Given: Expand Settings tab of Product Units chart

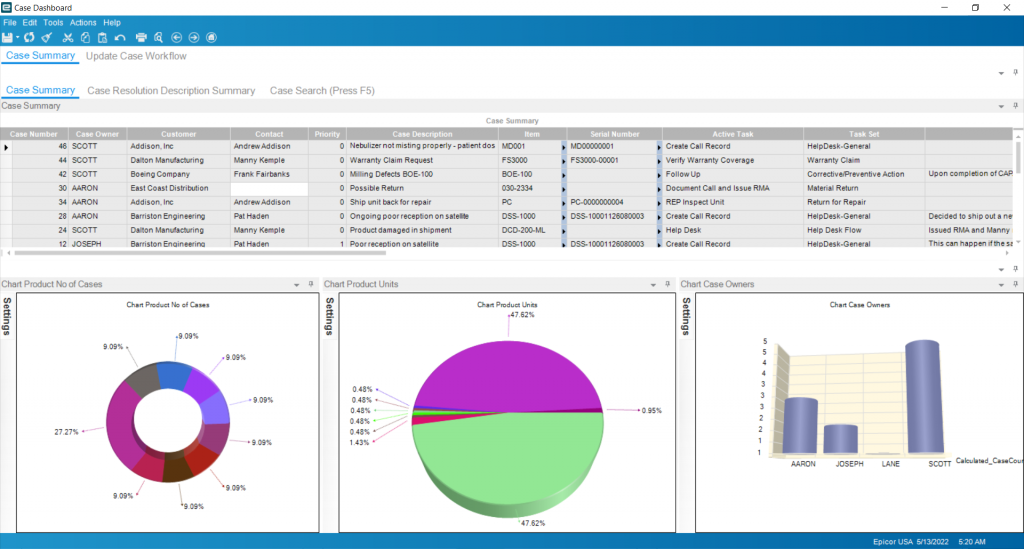Looking at the screenshot, I should tap(330, 316).
